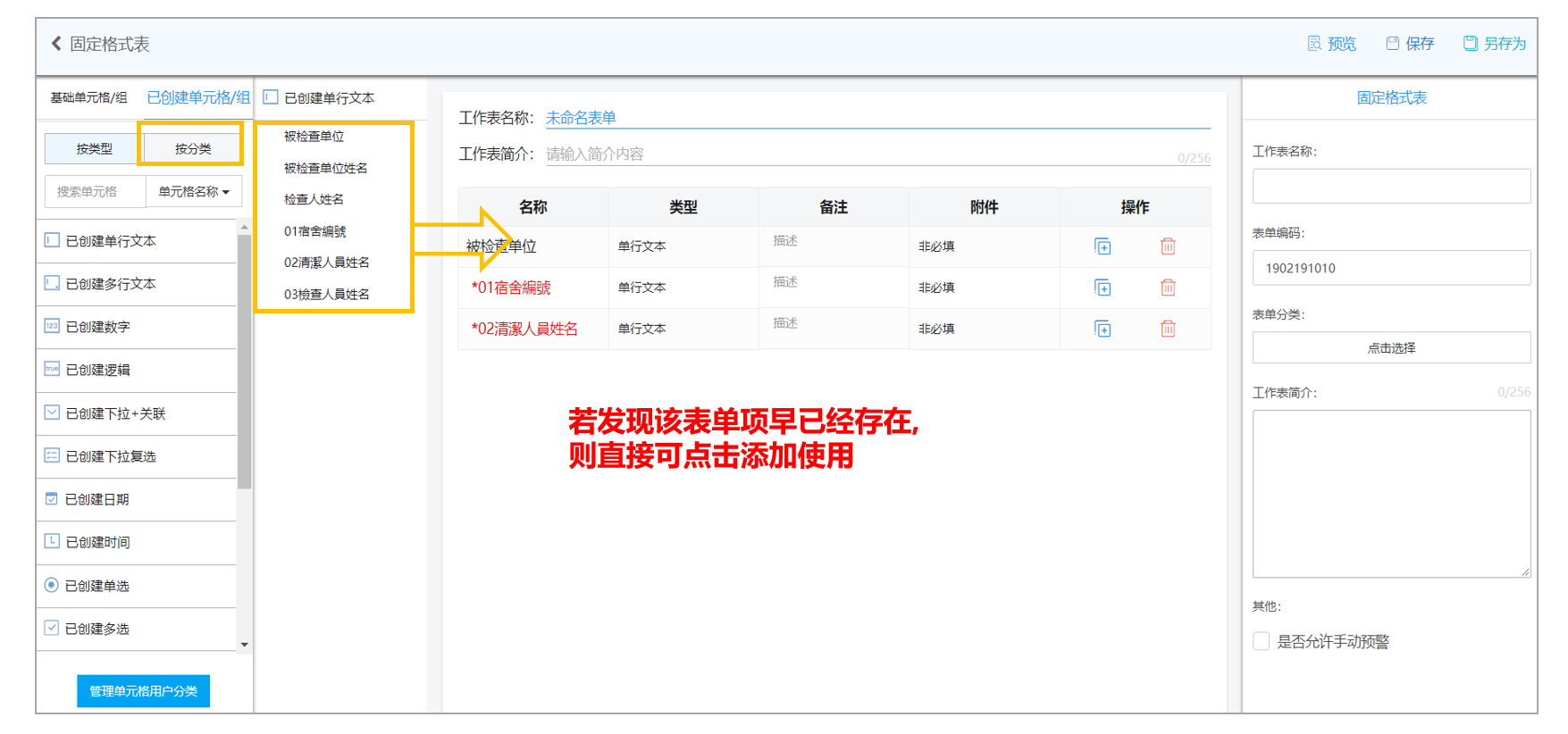This screenshot has height=734, width=1568.
Task: Click the left list scrollbar thumb
Action: (244, 362)
